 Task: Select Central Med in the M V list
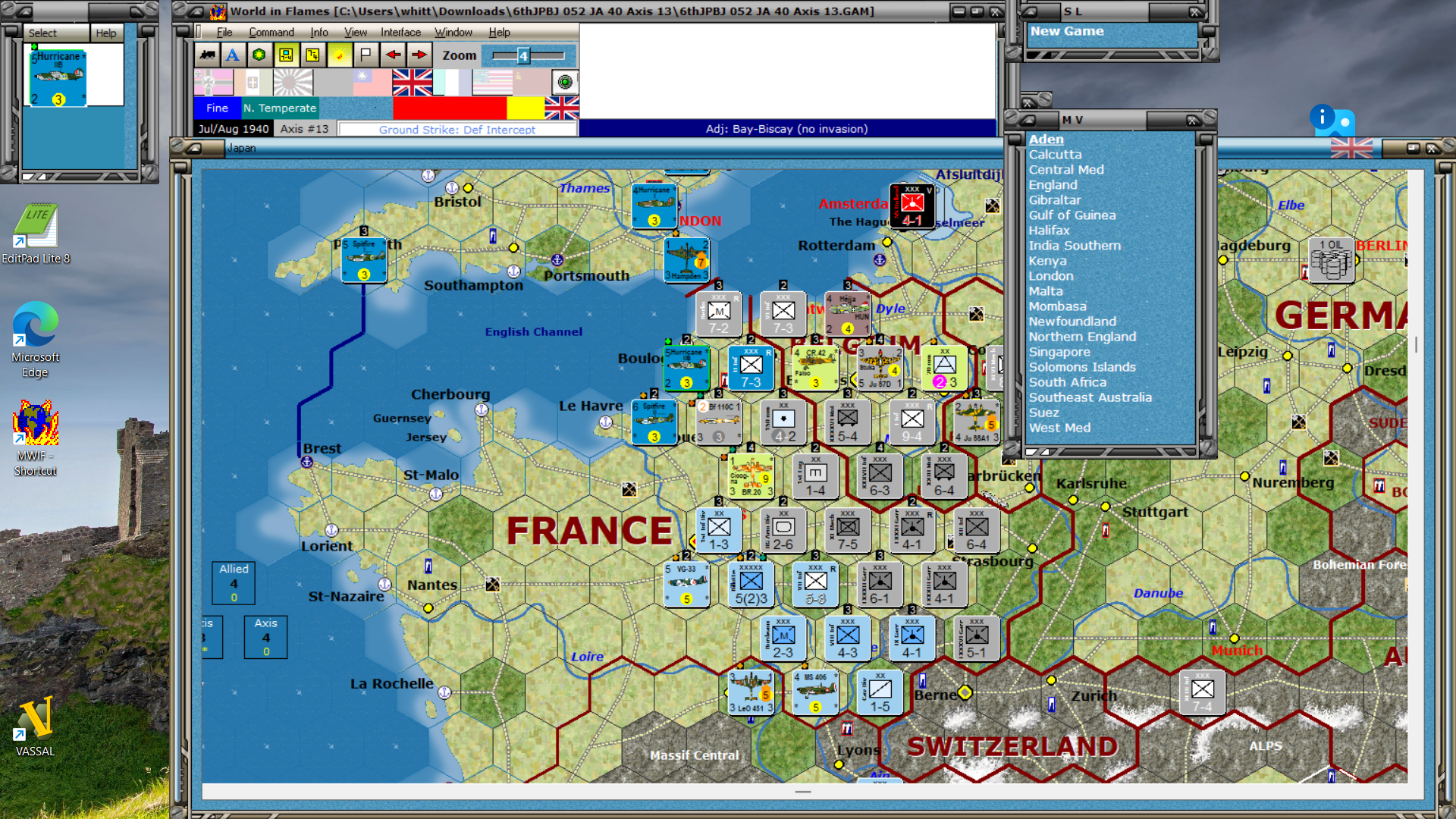(x=1066, y=170)
